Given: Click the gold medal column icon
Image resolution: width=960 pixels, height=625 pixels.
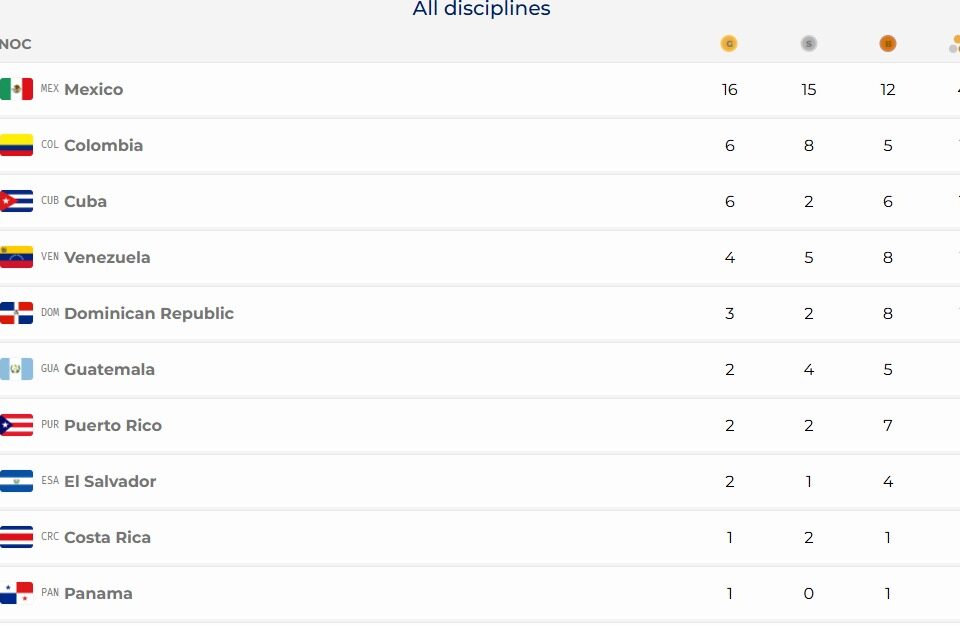Looking at the screenshot, I should 729,43.
